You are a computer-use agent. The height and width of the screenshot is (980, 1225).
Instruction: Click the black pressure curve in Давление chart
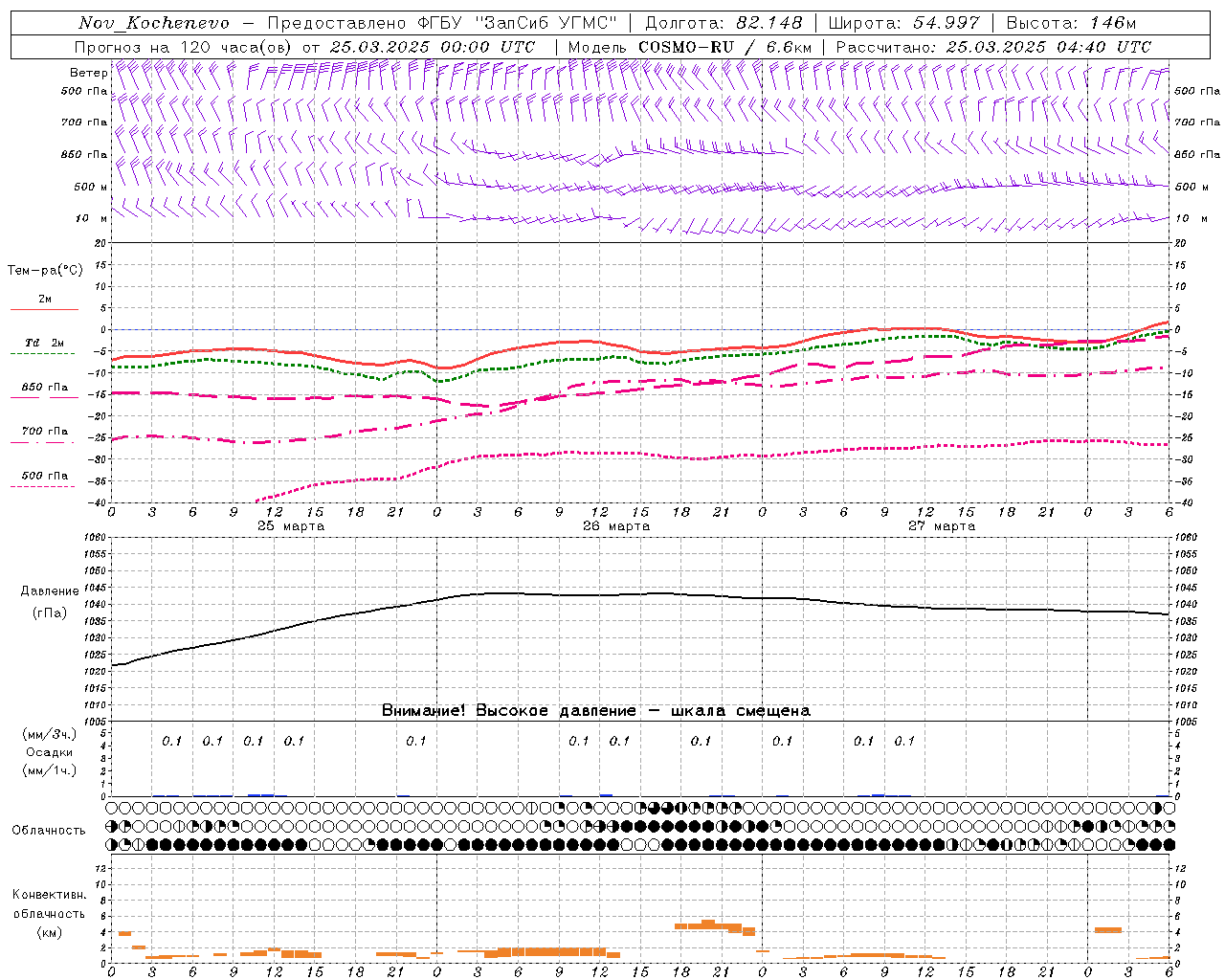point(641,594)
